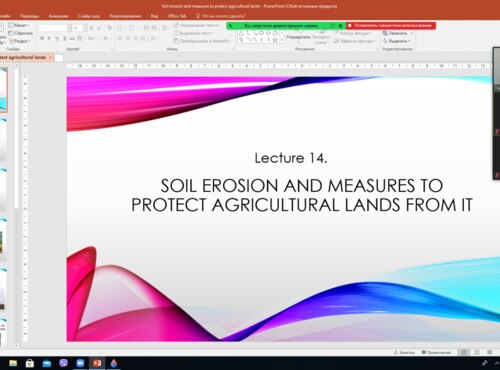Open the Макет (Layout) dropdown
Image resolution: width=500 pixels, height=370 pixels.
coord(19,25)
